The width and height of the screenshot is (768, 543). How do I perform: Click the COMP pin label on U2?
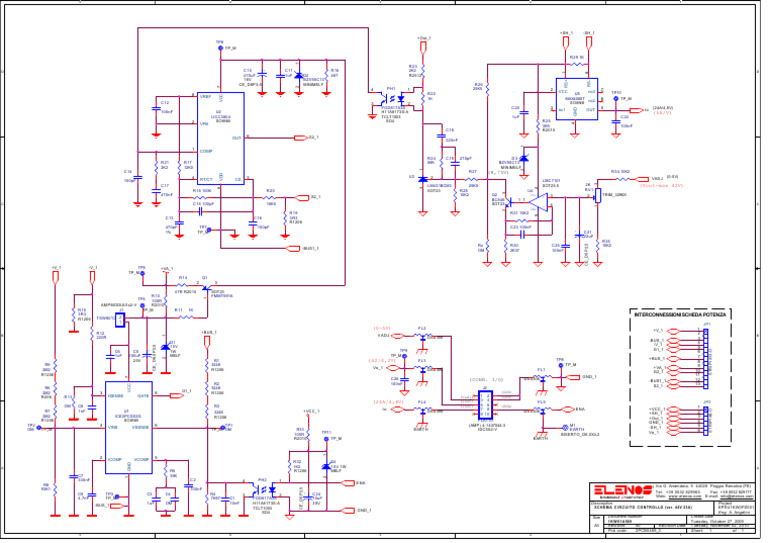click(206, 151)
